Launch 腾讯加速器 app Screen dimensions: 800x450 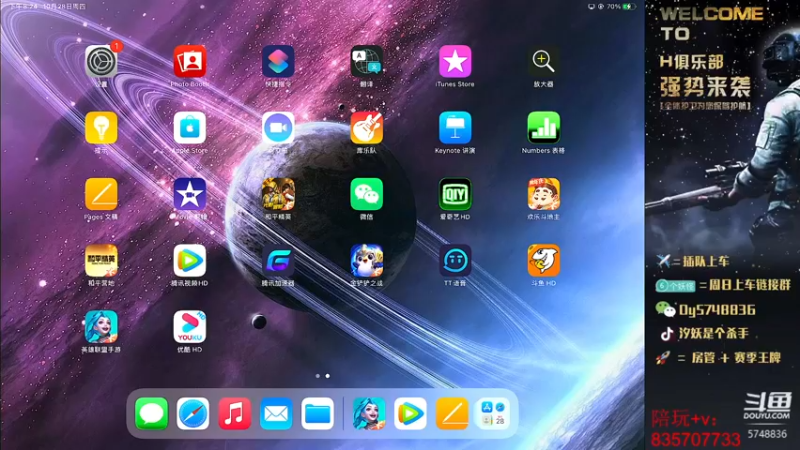[x=278, y=261]
